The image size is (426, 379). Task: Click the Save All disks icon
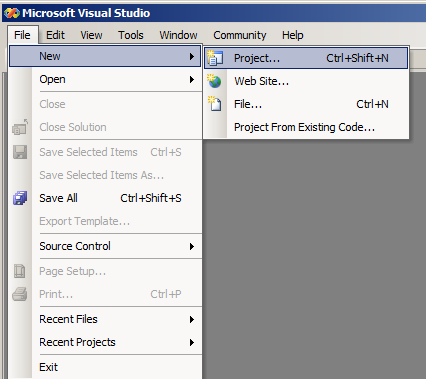[x=20, y=198]
